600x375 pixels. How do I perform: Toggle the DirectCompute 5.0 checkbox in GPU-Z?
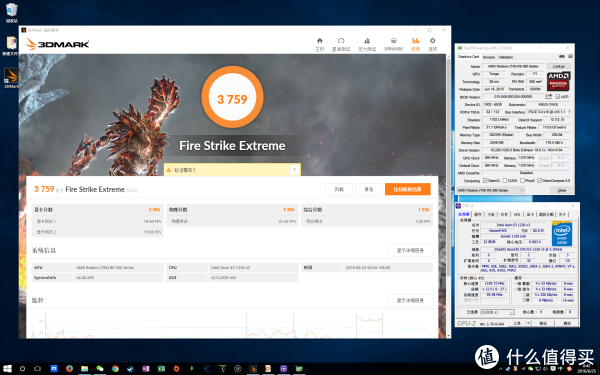[539, 181]
